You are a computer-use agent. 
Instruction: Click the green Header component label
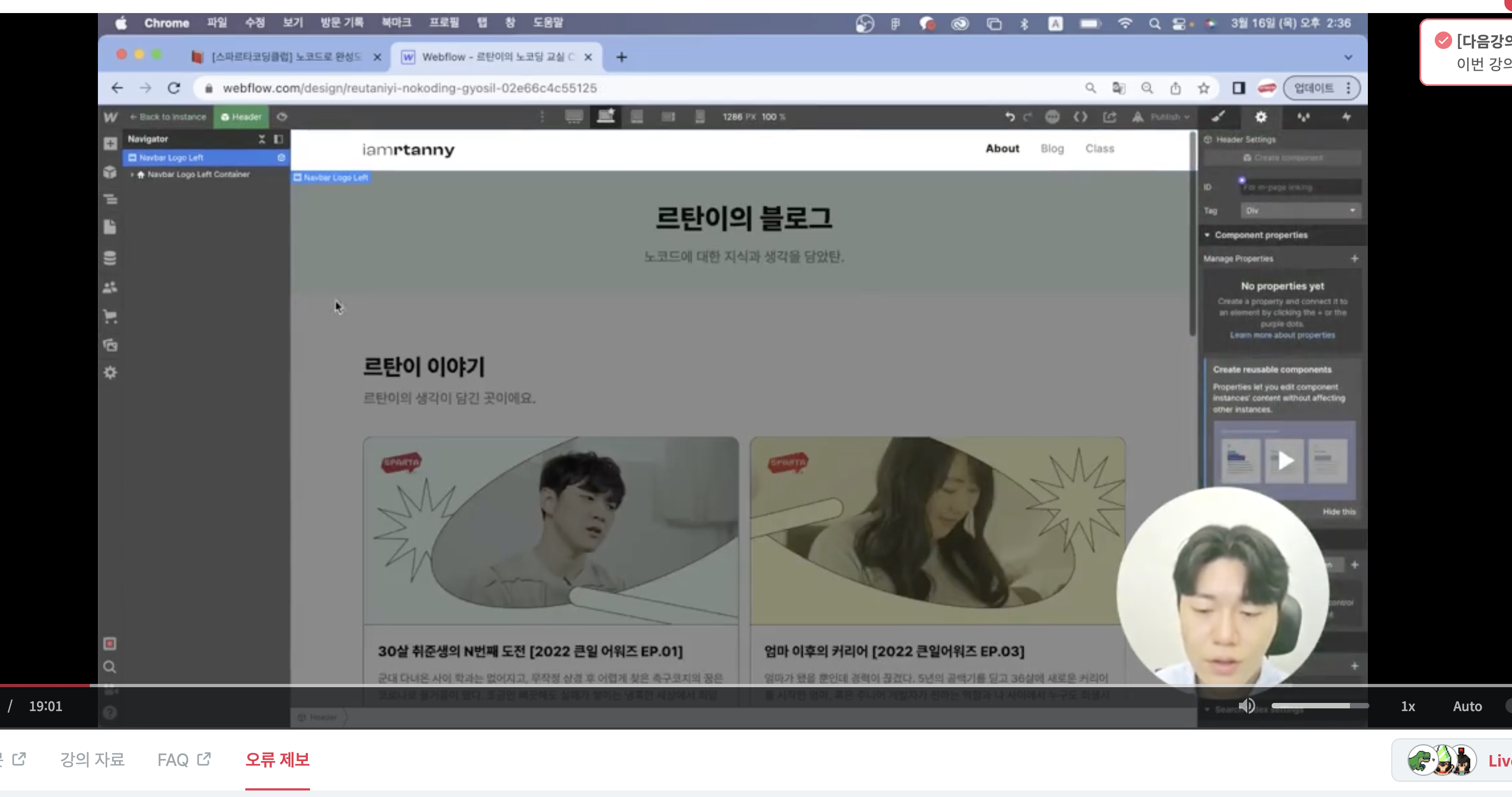pos(241,117)
